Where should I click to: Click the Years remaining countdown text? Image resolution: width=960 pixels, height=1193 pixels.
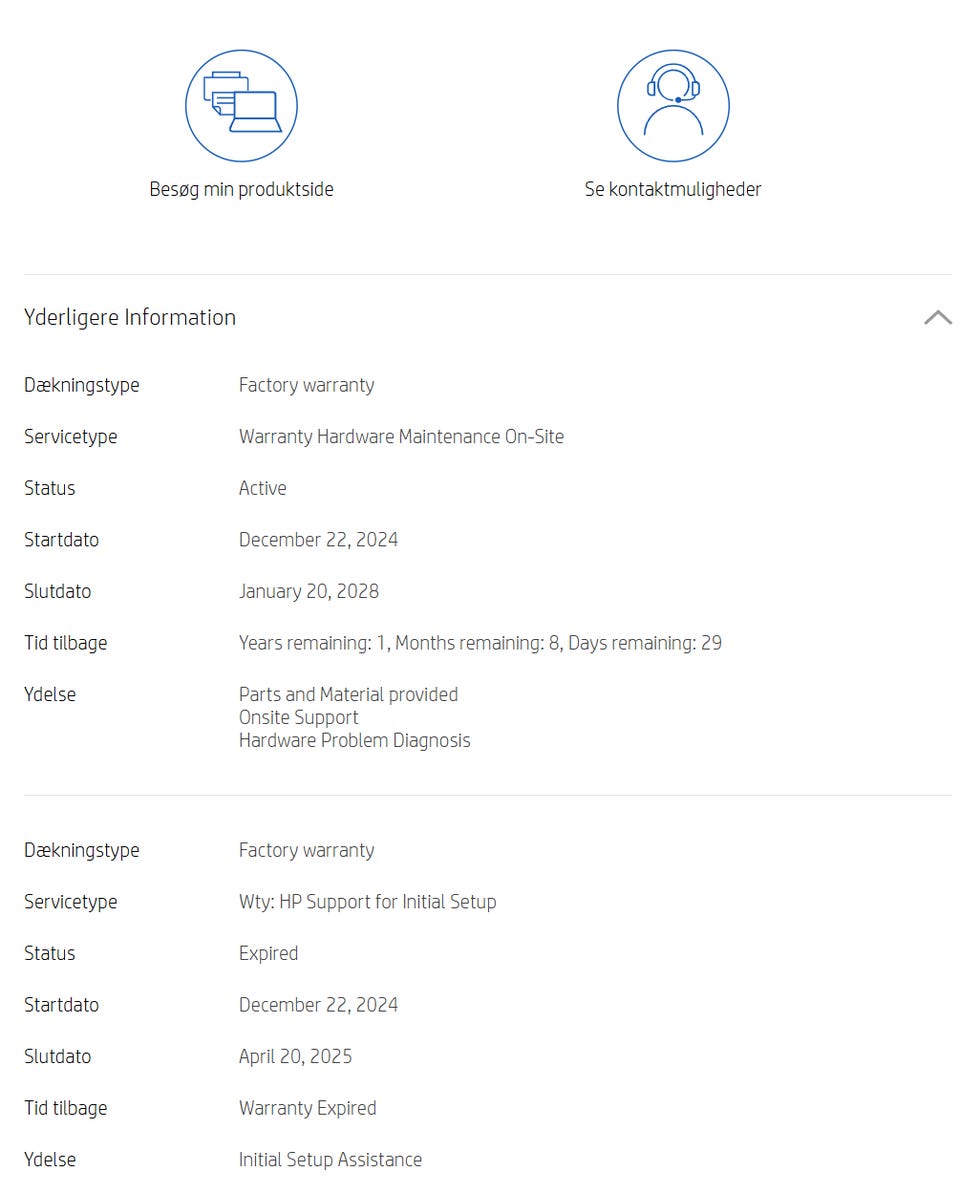click(480, 643)
